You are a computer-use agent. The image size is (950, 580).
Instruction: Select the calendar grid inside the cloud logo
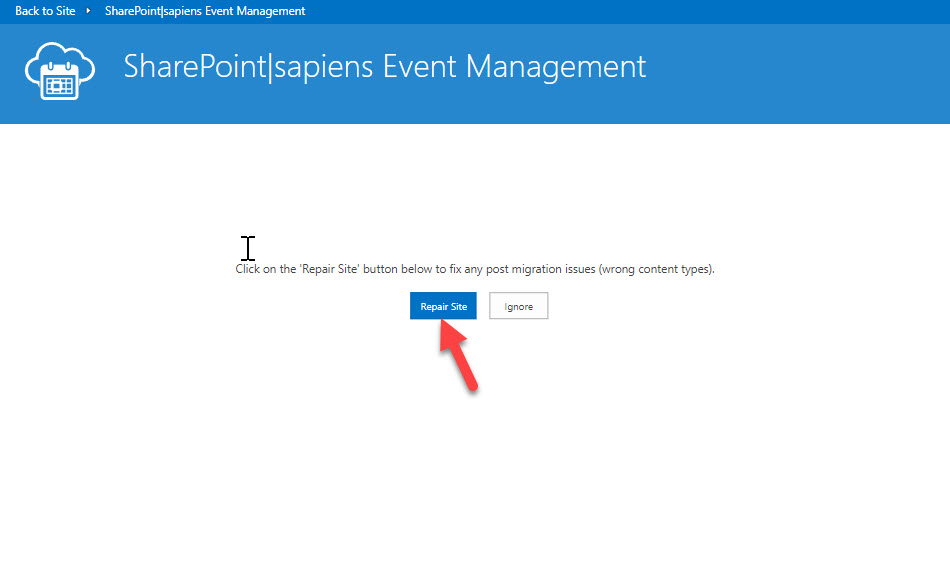[59, 84]
